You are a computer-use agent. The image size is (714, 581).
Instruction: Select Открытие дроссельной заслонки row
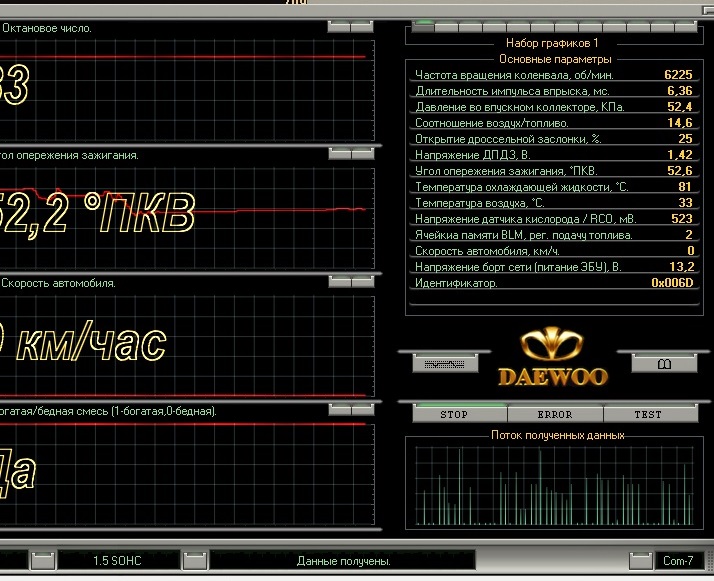[554, 139]
